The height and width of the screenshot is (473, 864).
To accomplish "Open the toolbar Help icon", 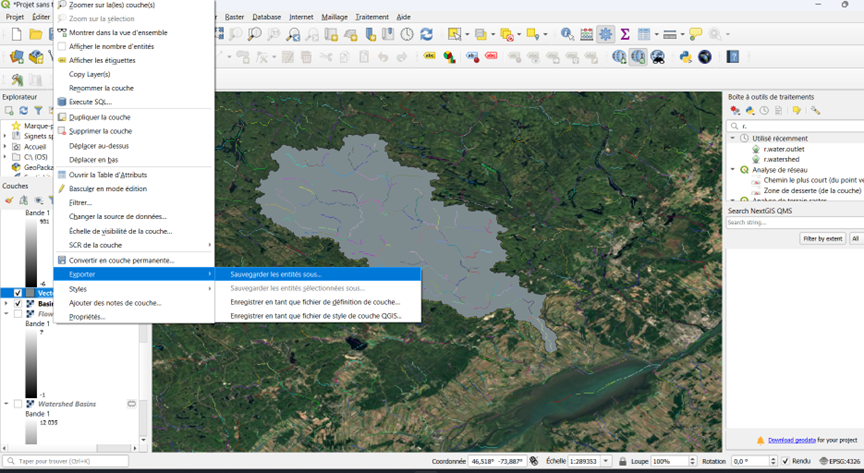I will 732,57.
